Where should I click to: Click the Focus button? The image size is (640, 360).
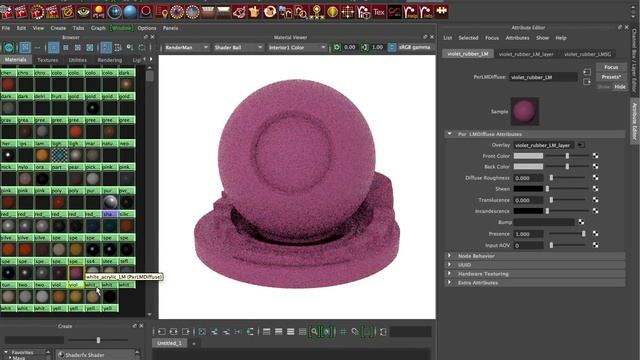(x=611, y=67)
